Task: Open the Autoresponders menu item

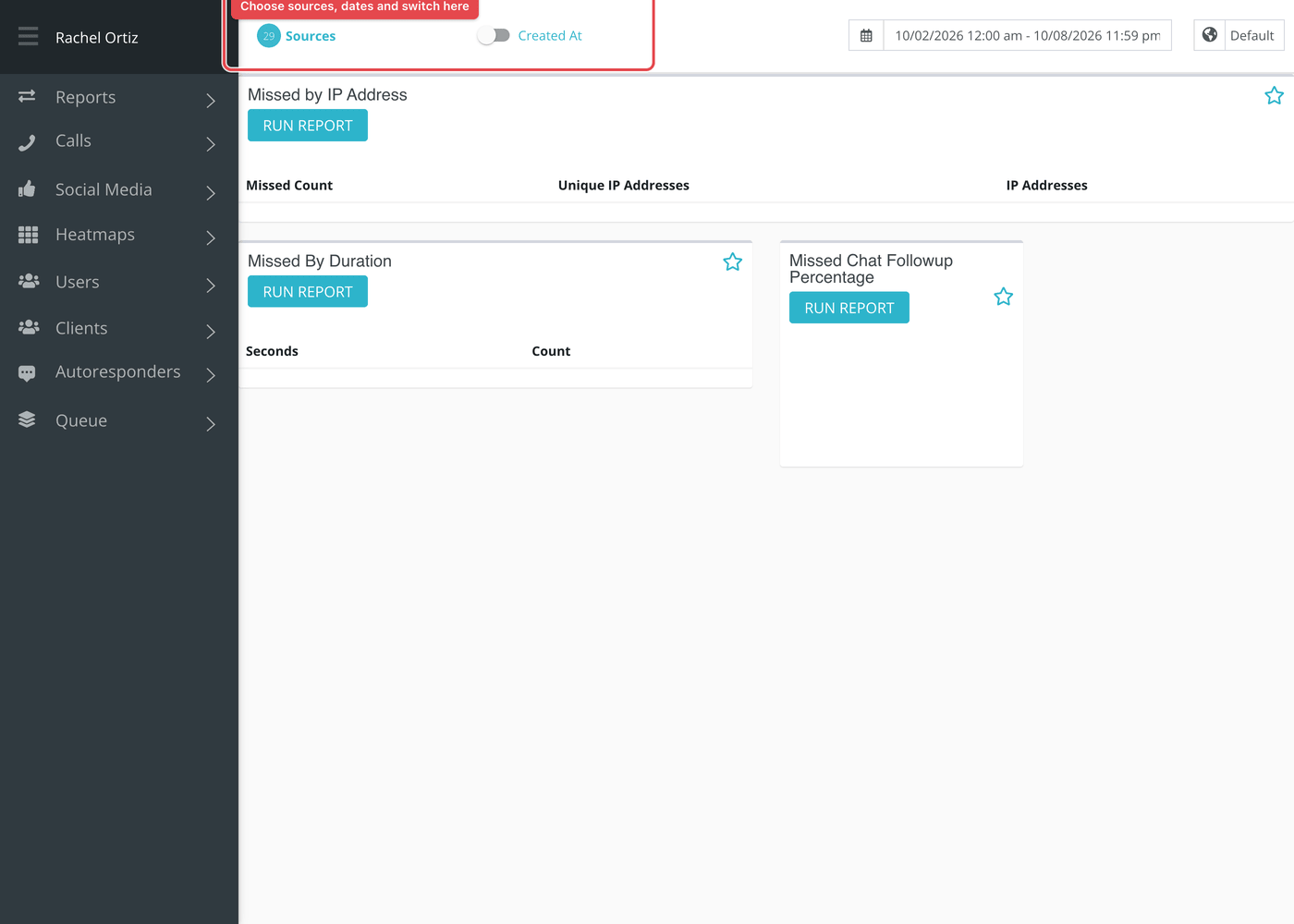Action: 119,372
